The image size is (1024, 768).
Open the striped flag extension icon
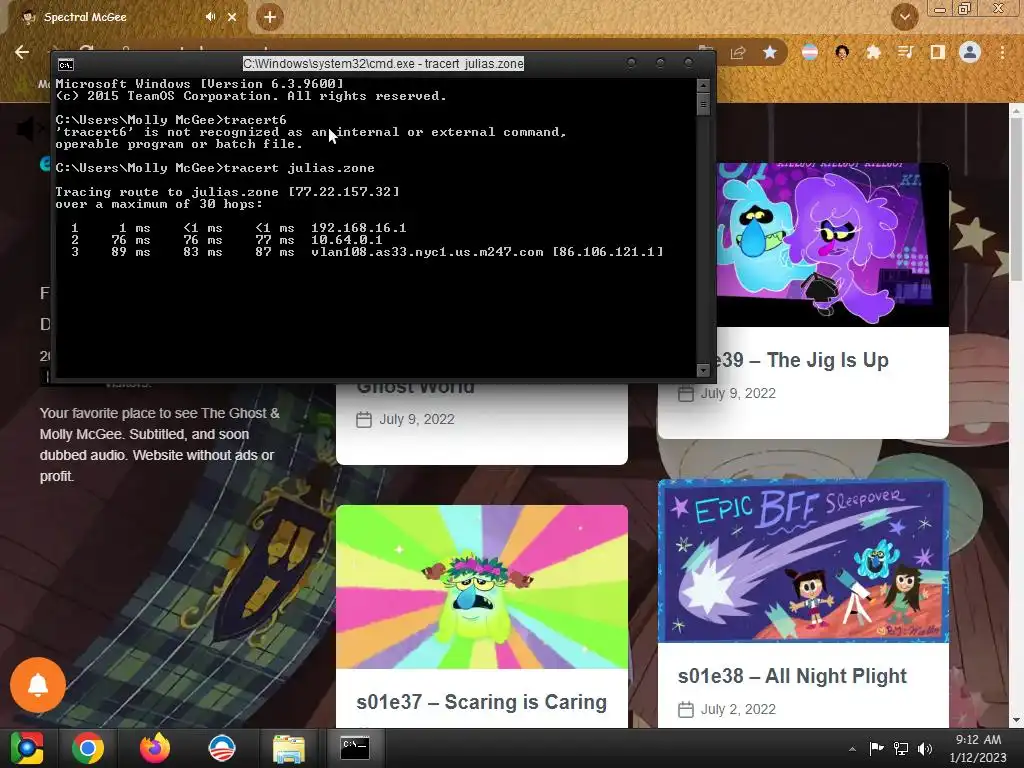point(810,52)
